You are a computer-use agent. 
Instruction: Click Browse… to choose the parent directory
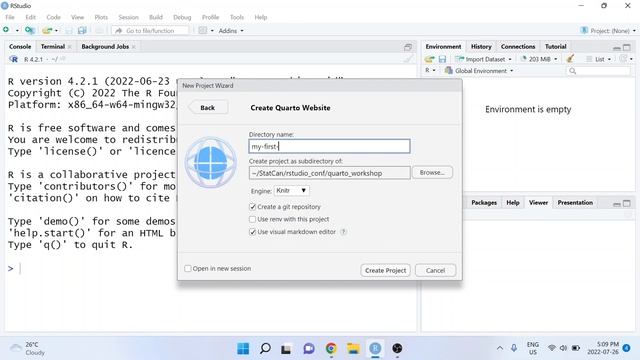pyautogui.click(x=432, y=173)
